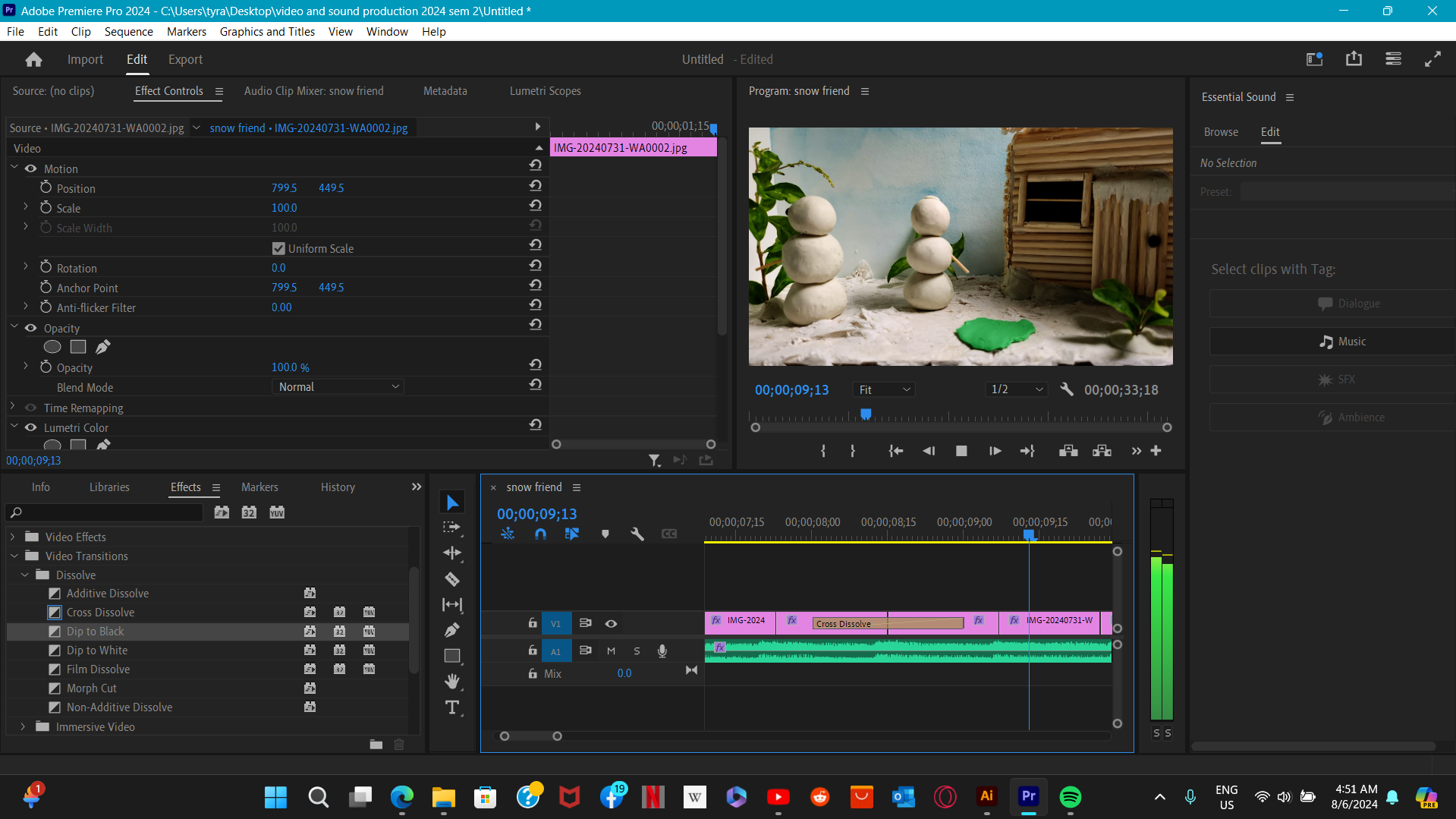Image resolution: width=1456 pixels, height=819 pixels.
Task: Click Quick Export share icon
Action: tap(1354, 59)
